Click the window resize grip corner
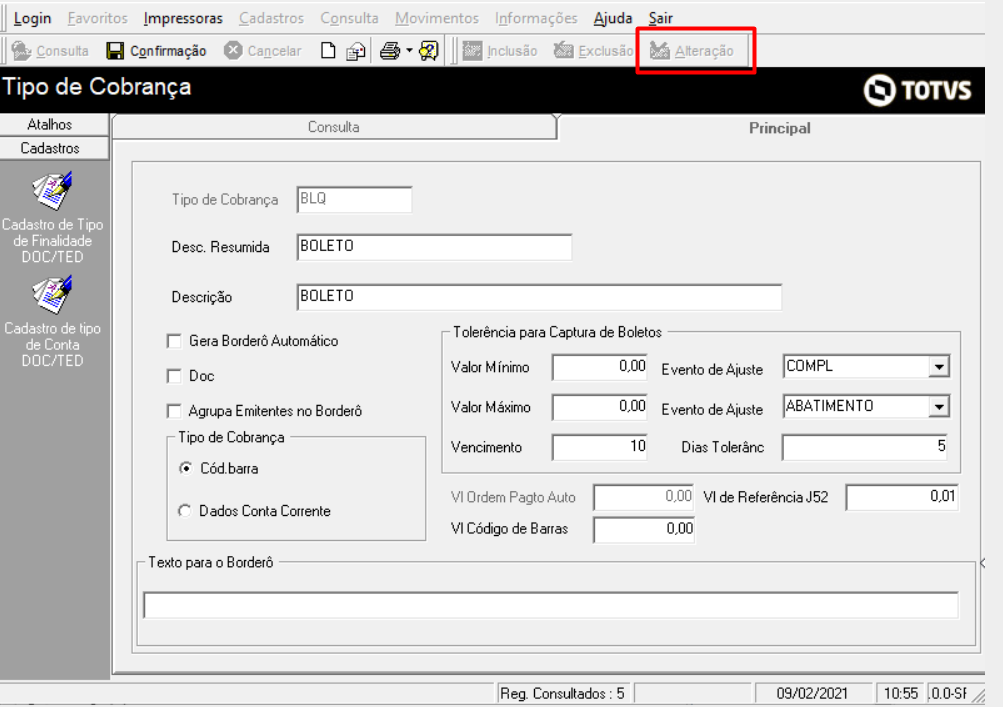The width and height of the screenshot is (1003, 707). coord(978,694)
